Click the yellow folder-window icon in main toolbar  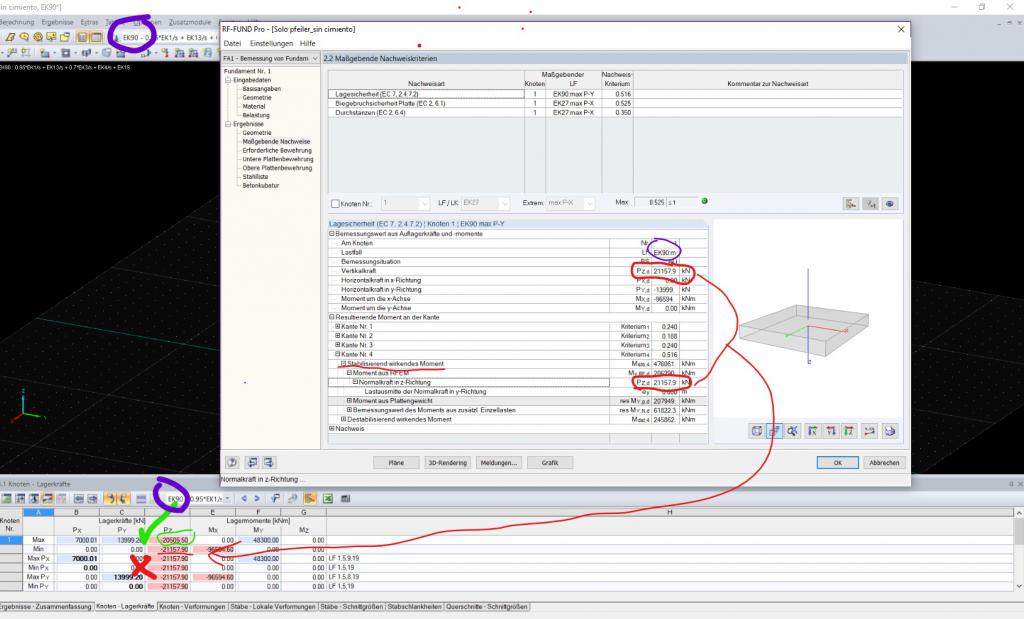[65, 37]
